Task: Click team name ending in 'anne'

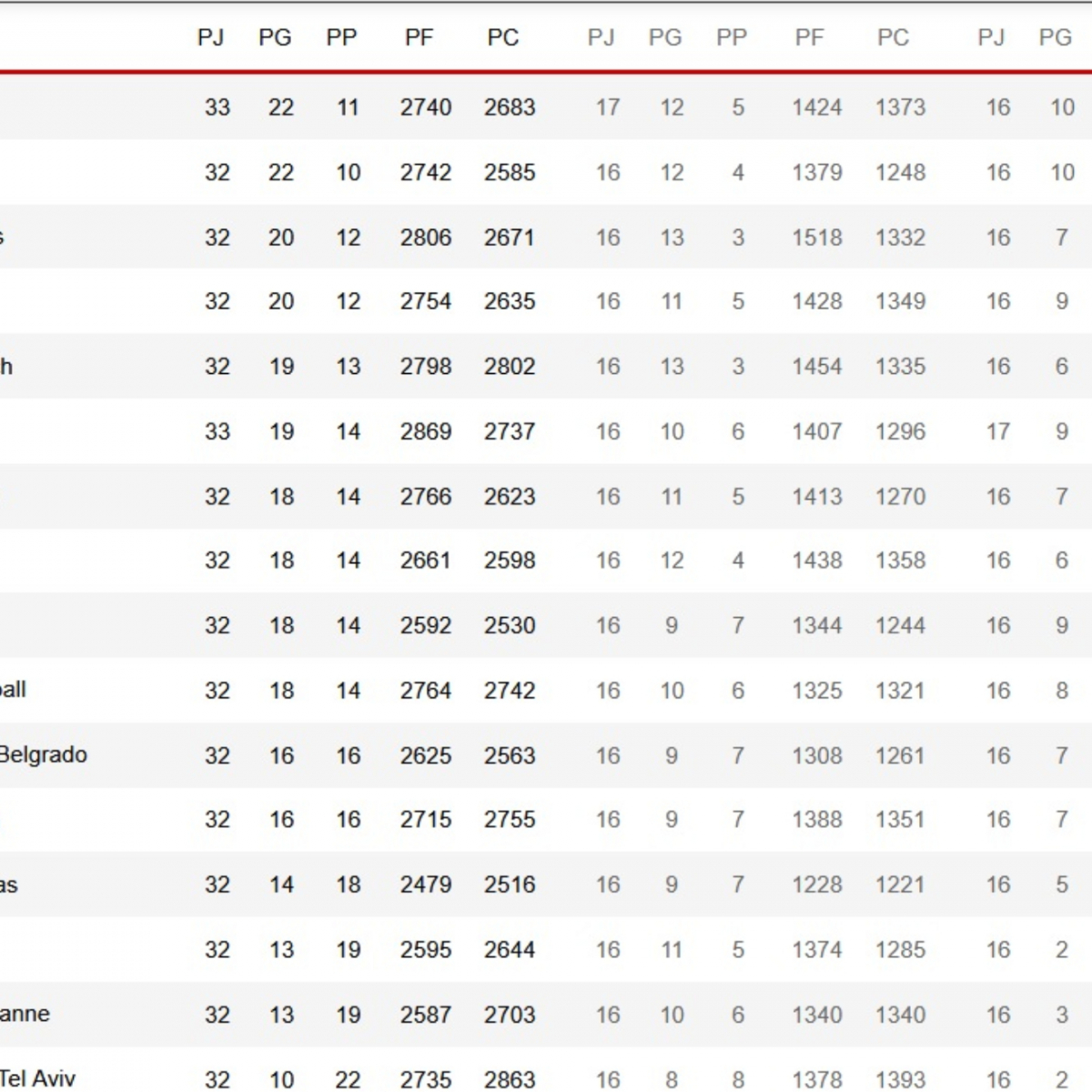Action: pos(25,1014)
